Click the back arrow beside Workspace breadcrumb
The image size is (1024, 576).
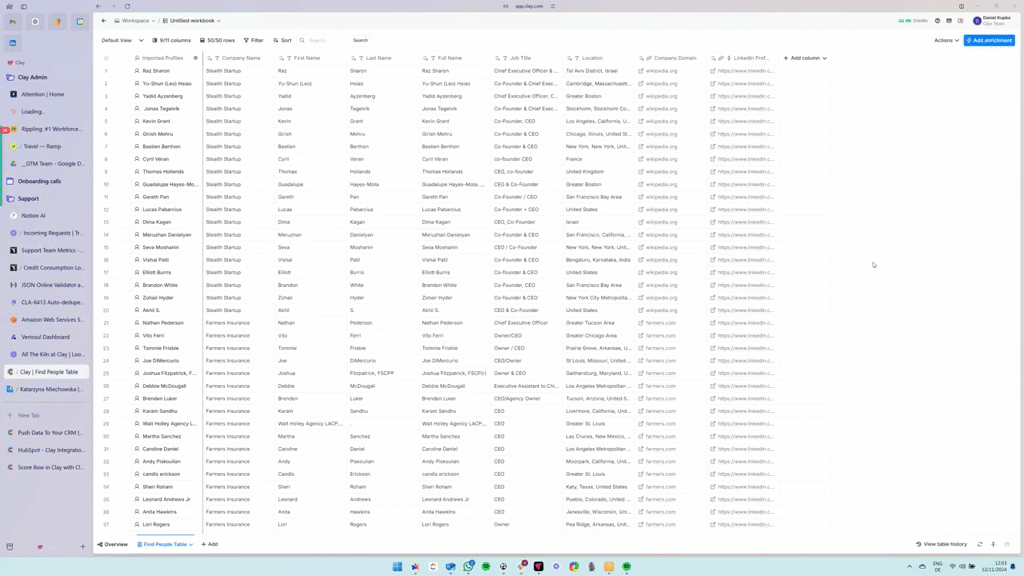click(104, 21)
